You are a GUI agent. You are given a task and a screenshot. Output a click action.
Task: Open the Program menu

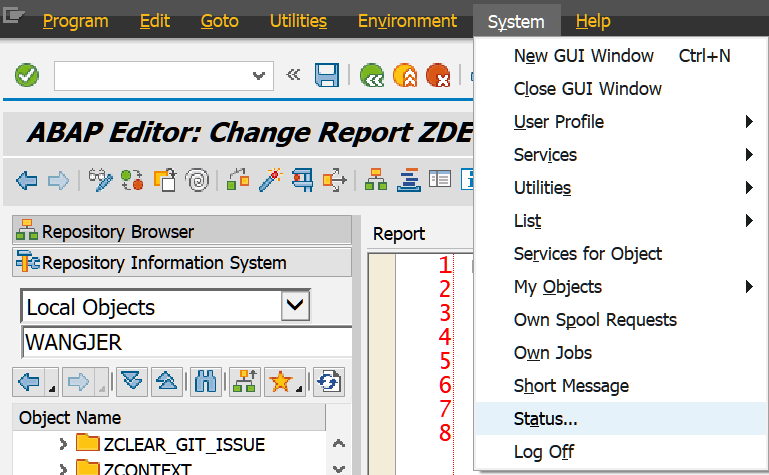tap(76, 21)
